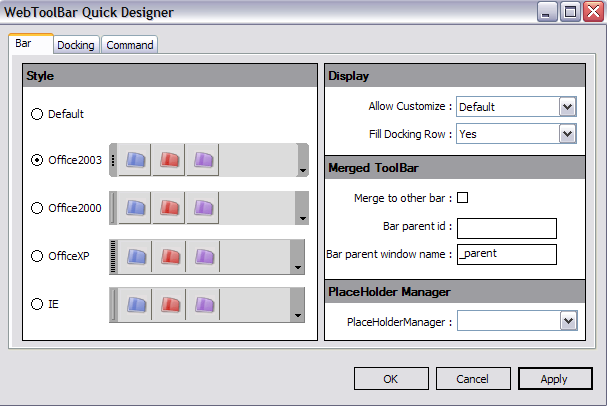Click the red book icon in Office2003 toolbar preview
Image resolution: width=607 pixels, height=406 pixels.
(169, 160)
